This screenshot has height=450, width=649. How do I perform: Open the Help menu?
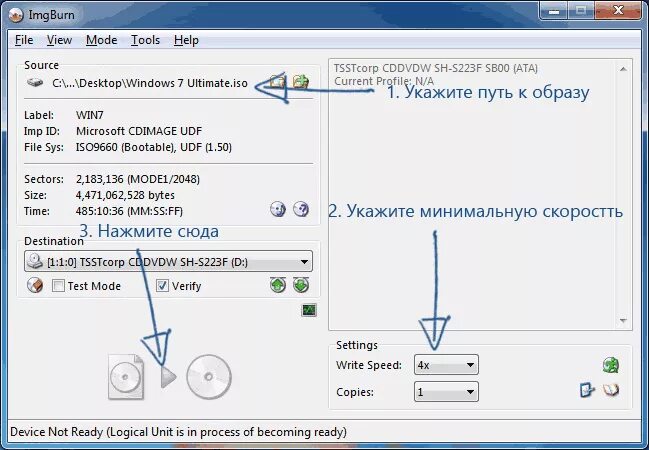(186, 40)
